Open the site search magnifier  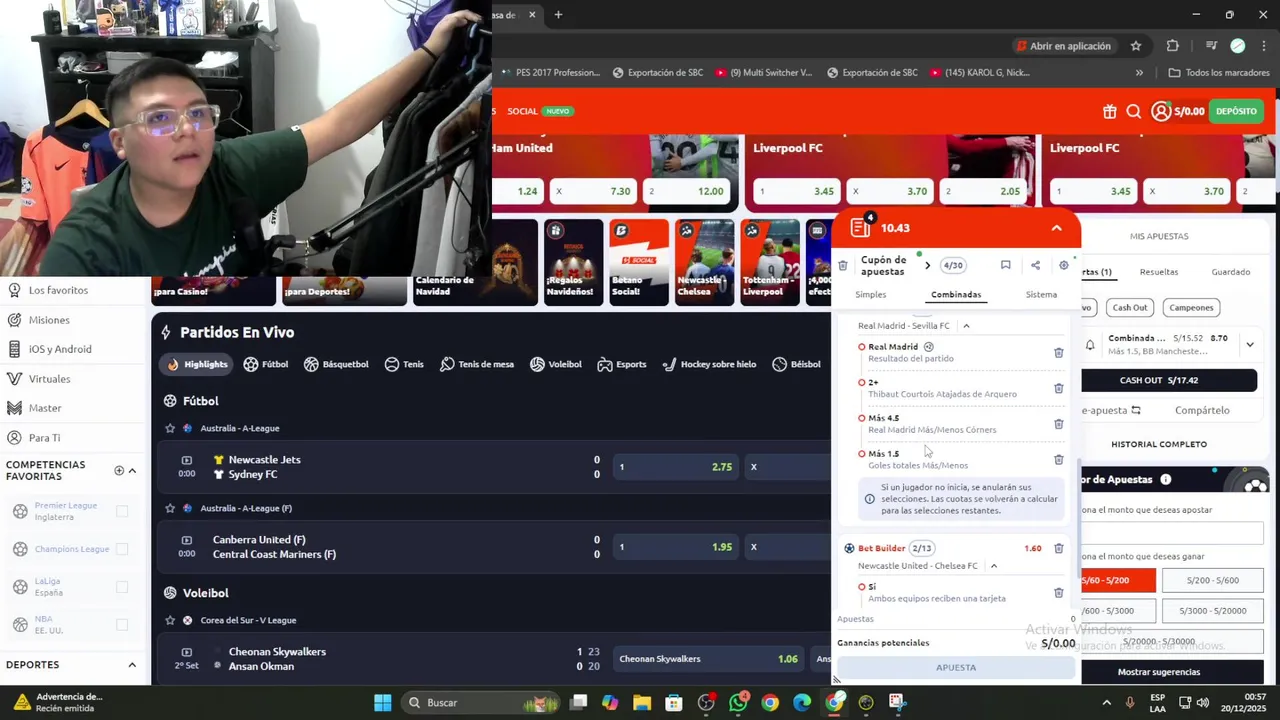click(1134, 111)
